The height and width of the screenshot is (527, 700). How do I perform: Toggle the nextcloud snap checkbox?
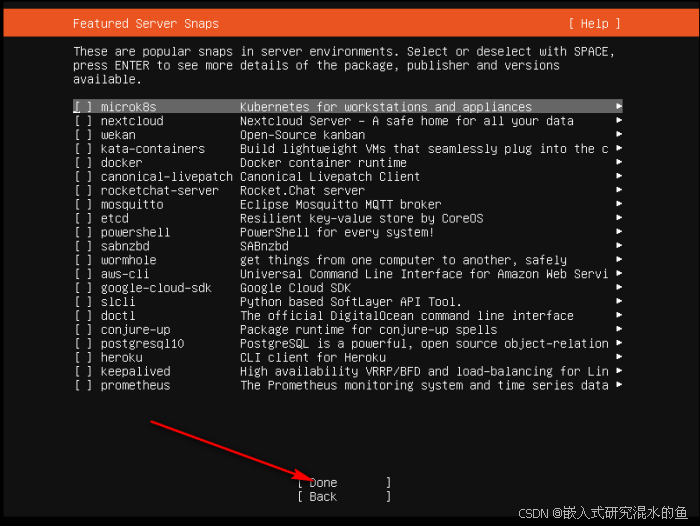coord(83,121)
